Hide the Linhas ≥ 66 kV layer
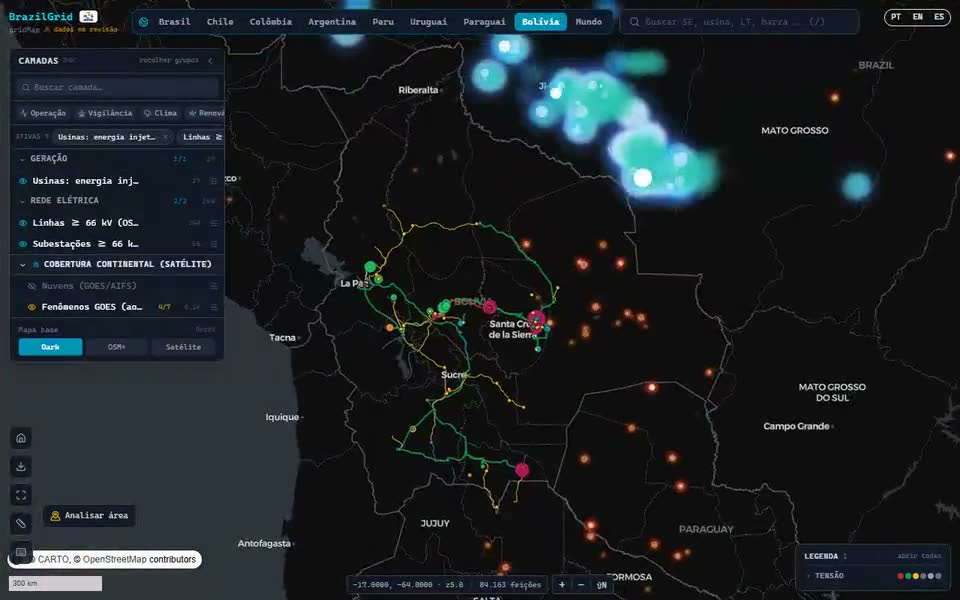Screen dimensions: 960x600 23,223
